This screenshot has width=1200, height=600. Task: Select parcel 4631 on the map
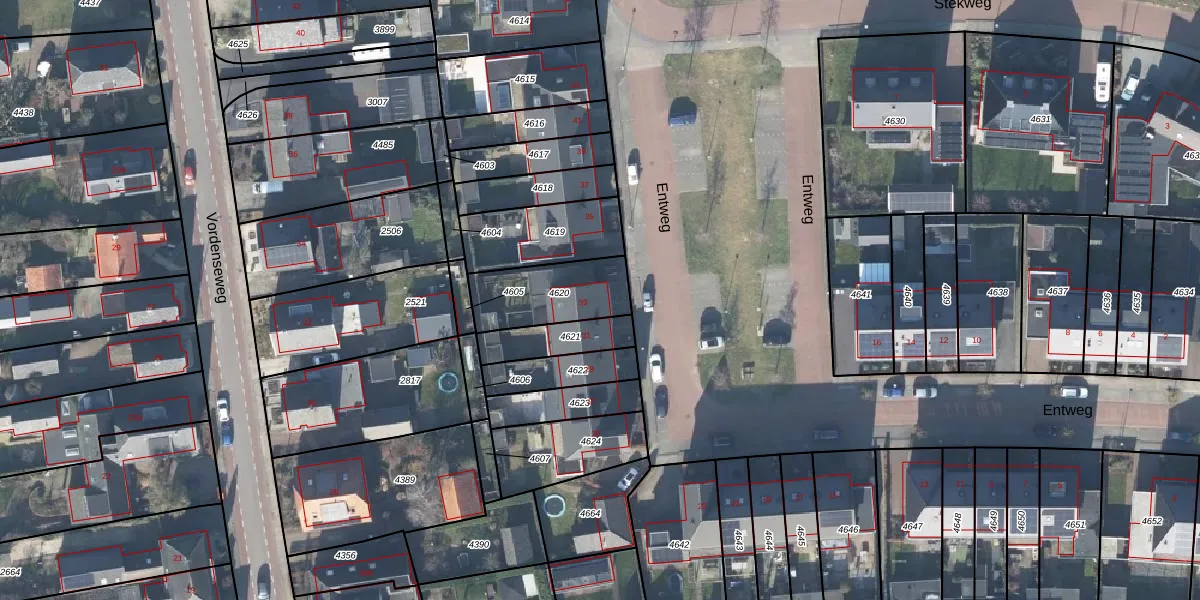coord(1040,119)
